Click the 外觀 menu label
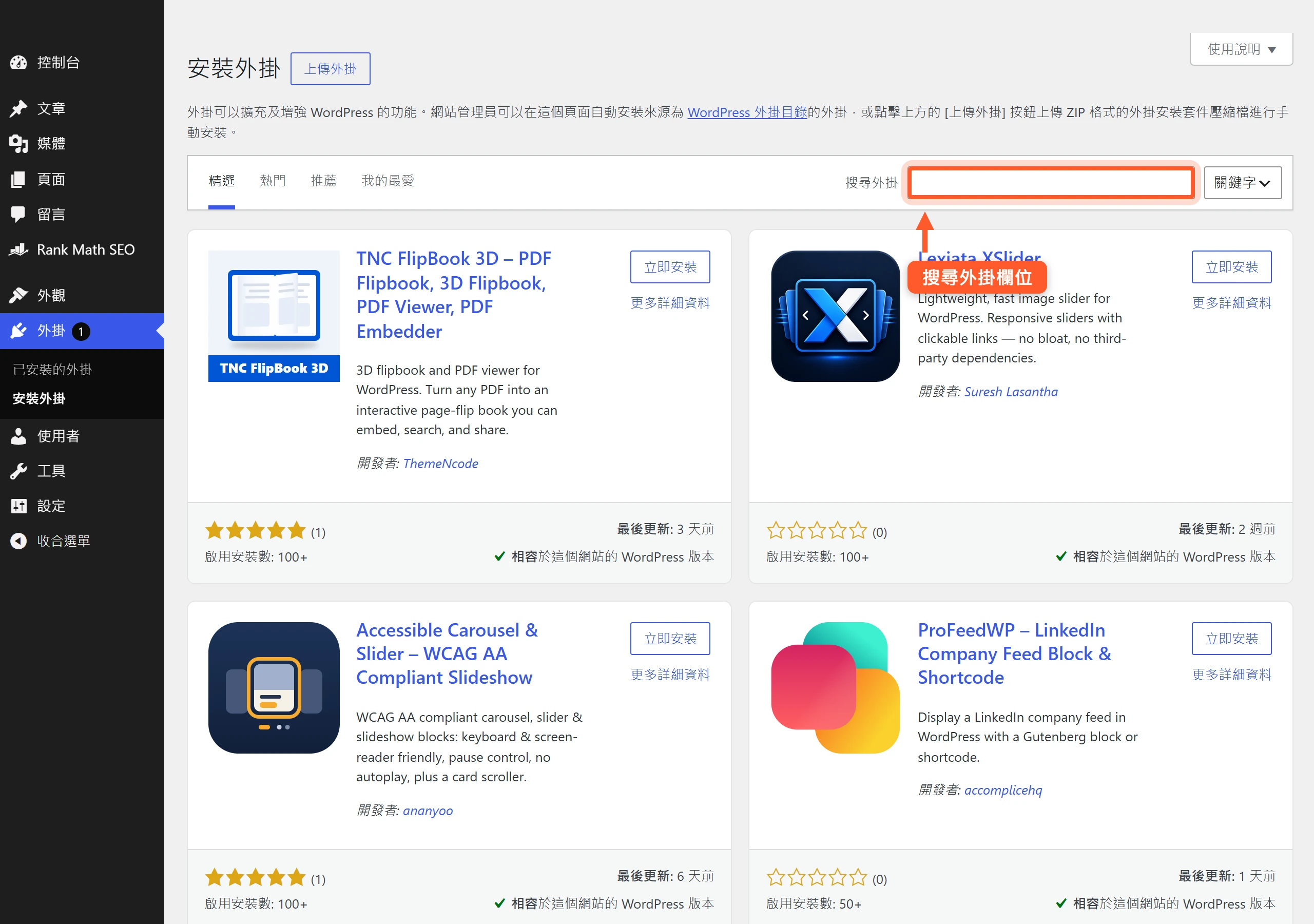This screenshot has width=1314, height=924. [51, 295]
